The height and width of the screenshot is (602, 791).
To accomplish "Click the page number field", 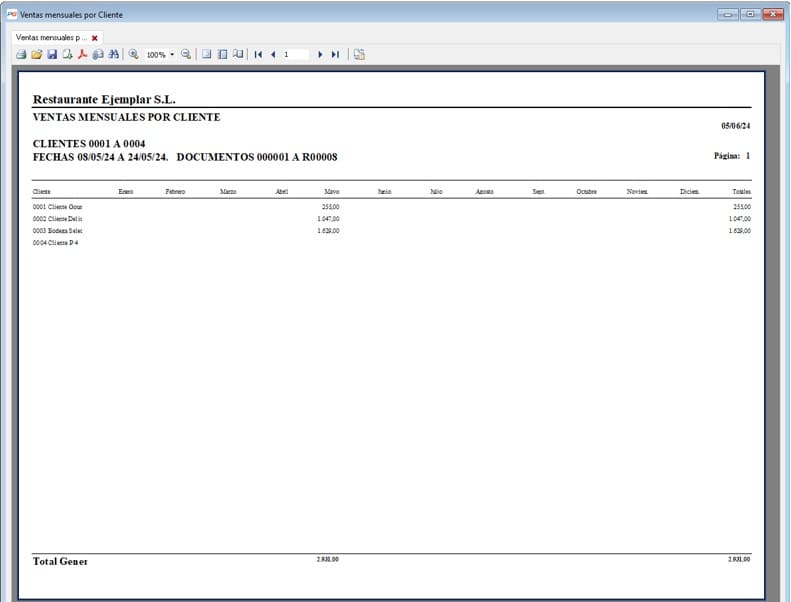I will click(x=295, y=54).
